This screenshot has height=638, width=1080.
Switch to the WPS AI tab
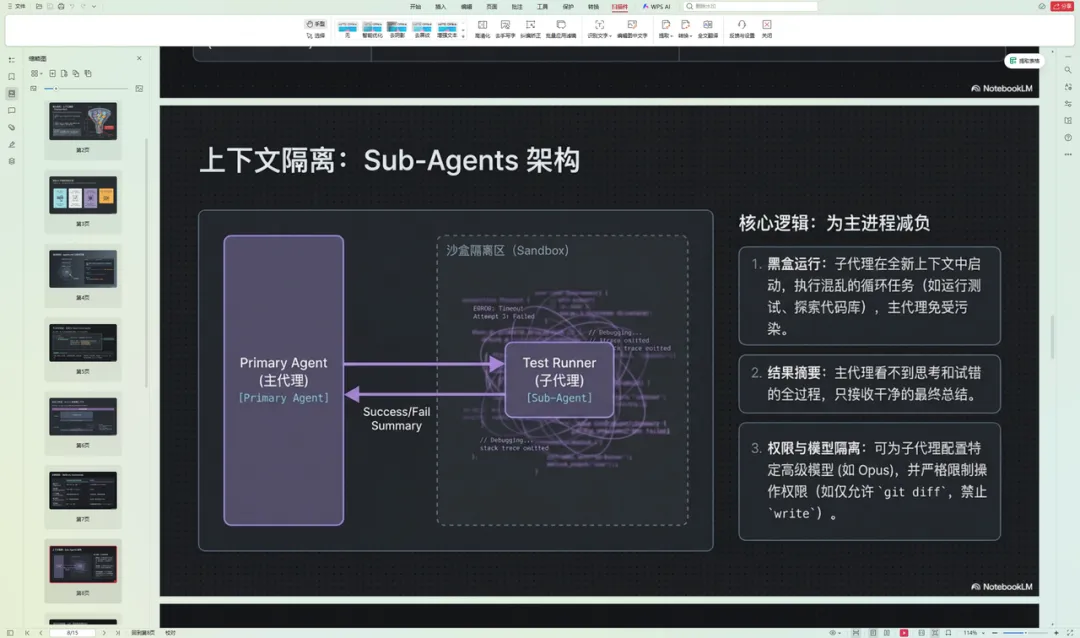(657, 6)
